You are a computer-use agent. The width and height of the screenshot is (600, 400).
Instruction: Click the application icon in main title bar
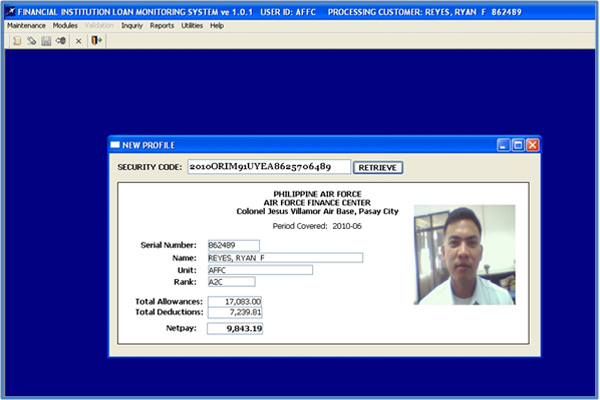(x=10, y=12)
